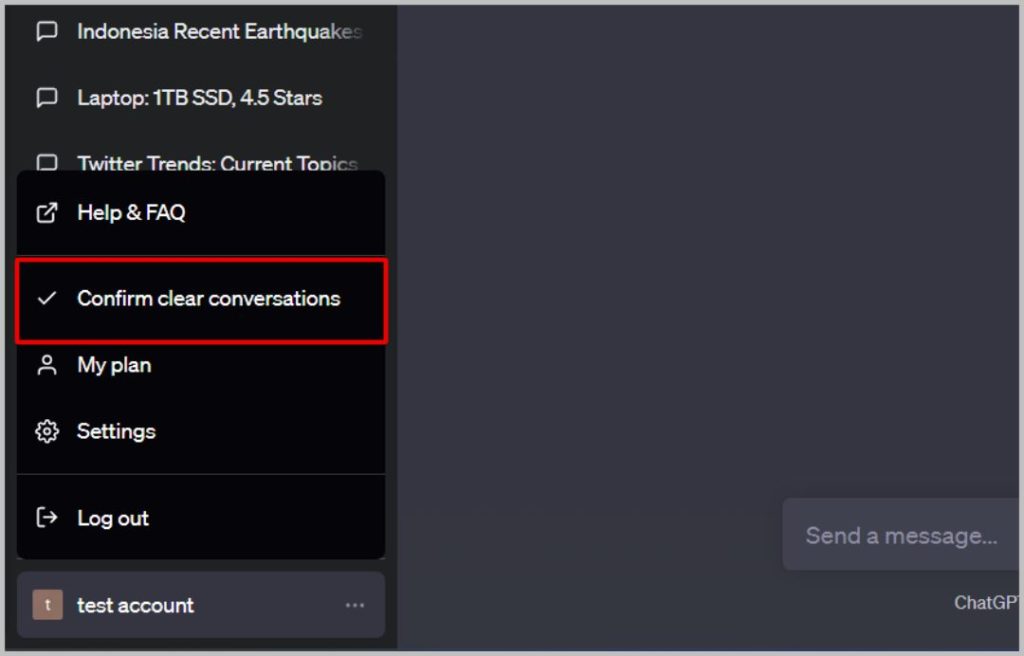Image resolution: width=1024 pixels, height=656 pixels.
Task: Choose Log out
Action: 200,517
